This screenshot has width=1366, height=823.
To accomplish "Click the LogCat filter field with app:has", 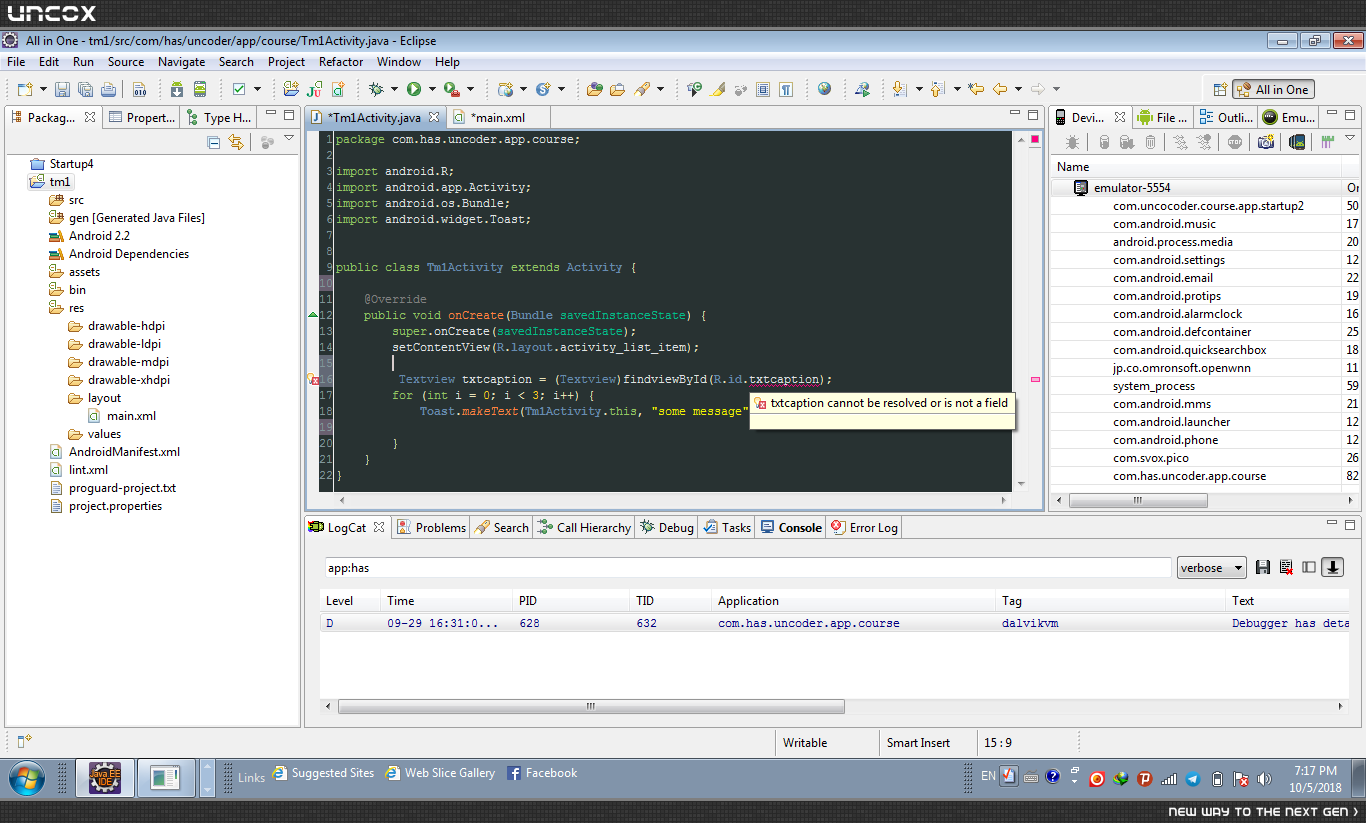I will [x=746, y=568].
